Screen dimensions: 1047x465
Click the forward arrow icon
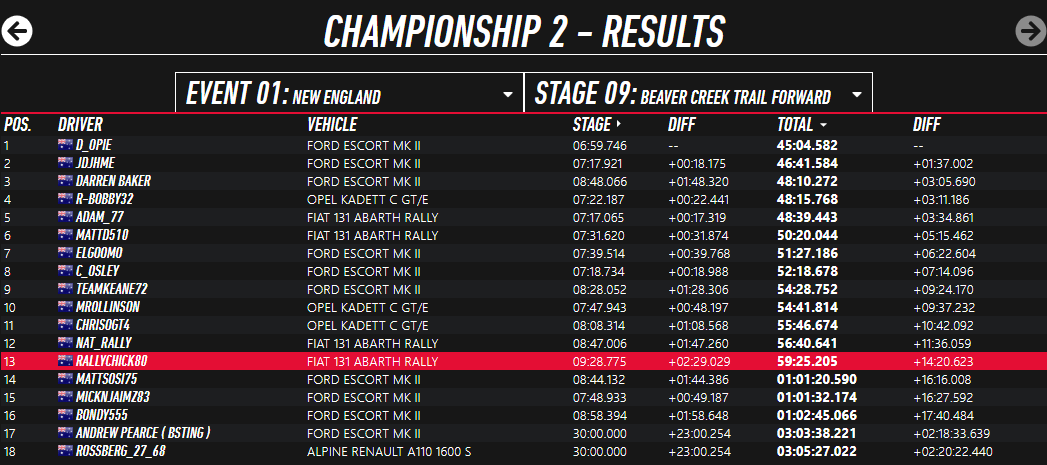tap(1030, 31)
